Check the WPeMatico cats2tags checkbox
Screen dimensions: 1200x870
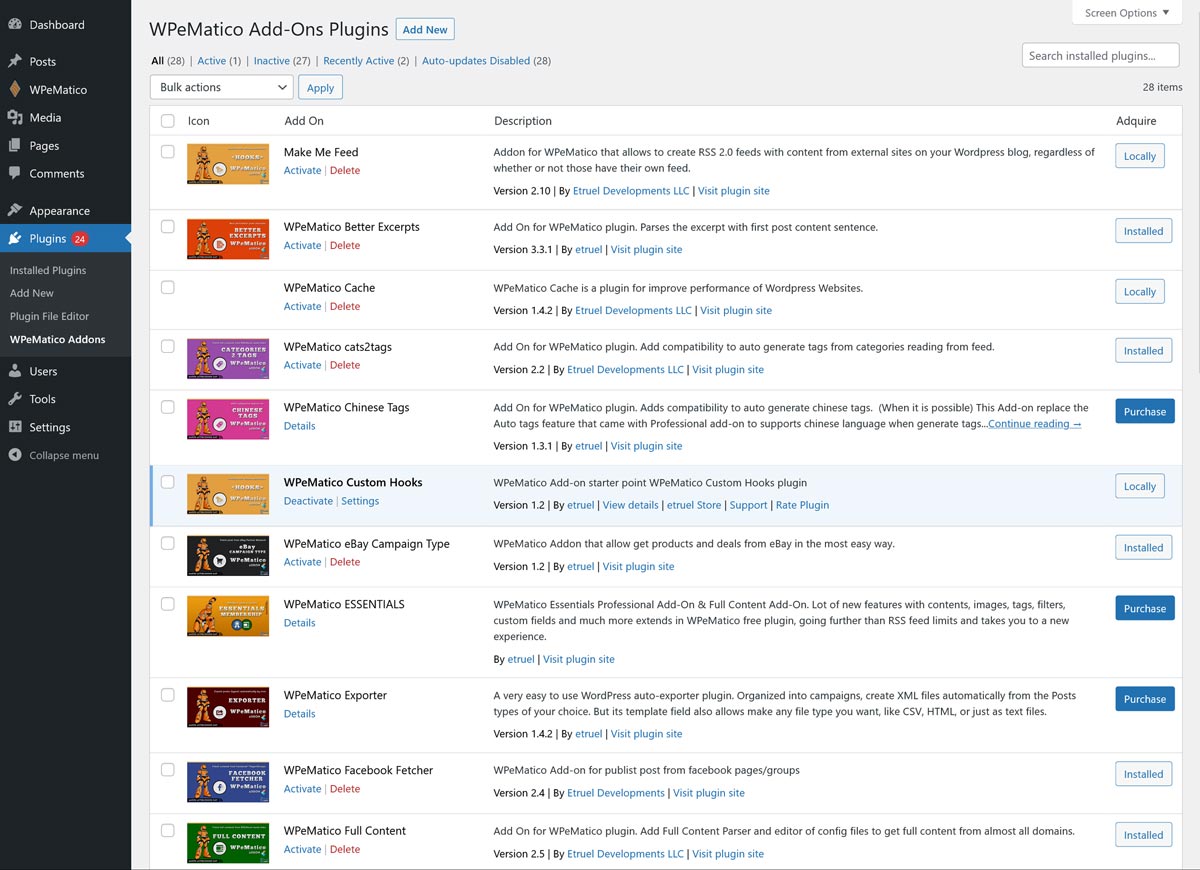coord(167,347)
